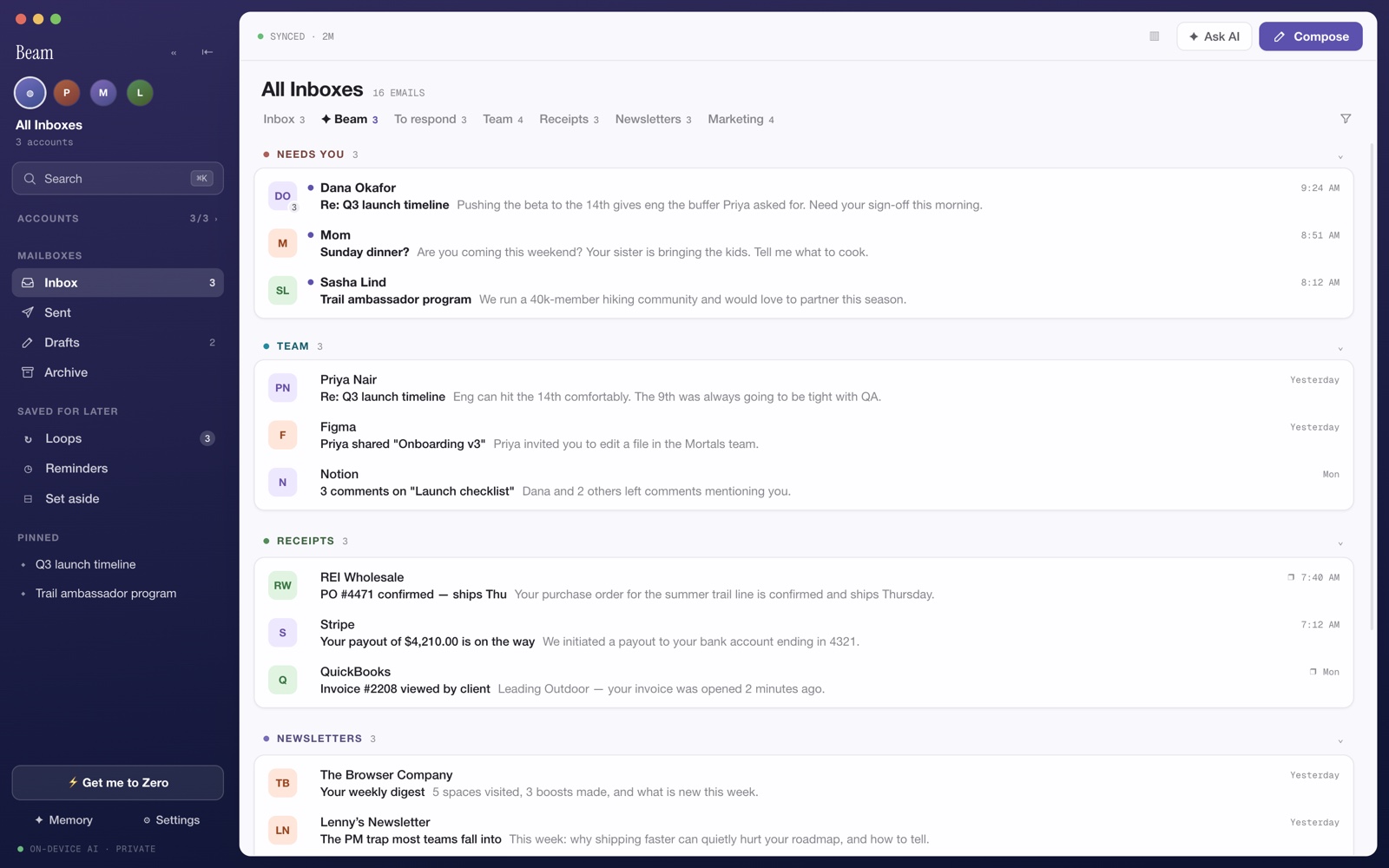Switch to the L account avatar
Screen dimensions: 1389x868
coord(140,93)
